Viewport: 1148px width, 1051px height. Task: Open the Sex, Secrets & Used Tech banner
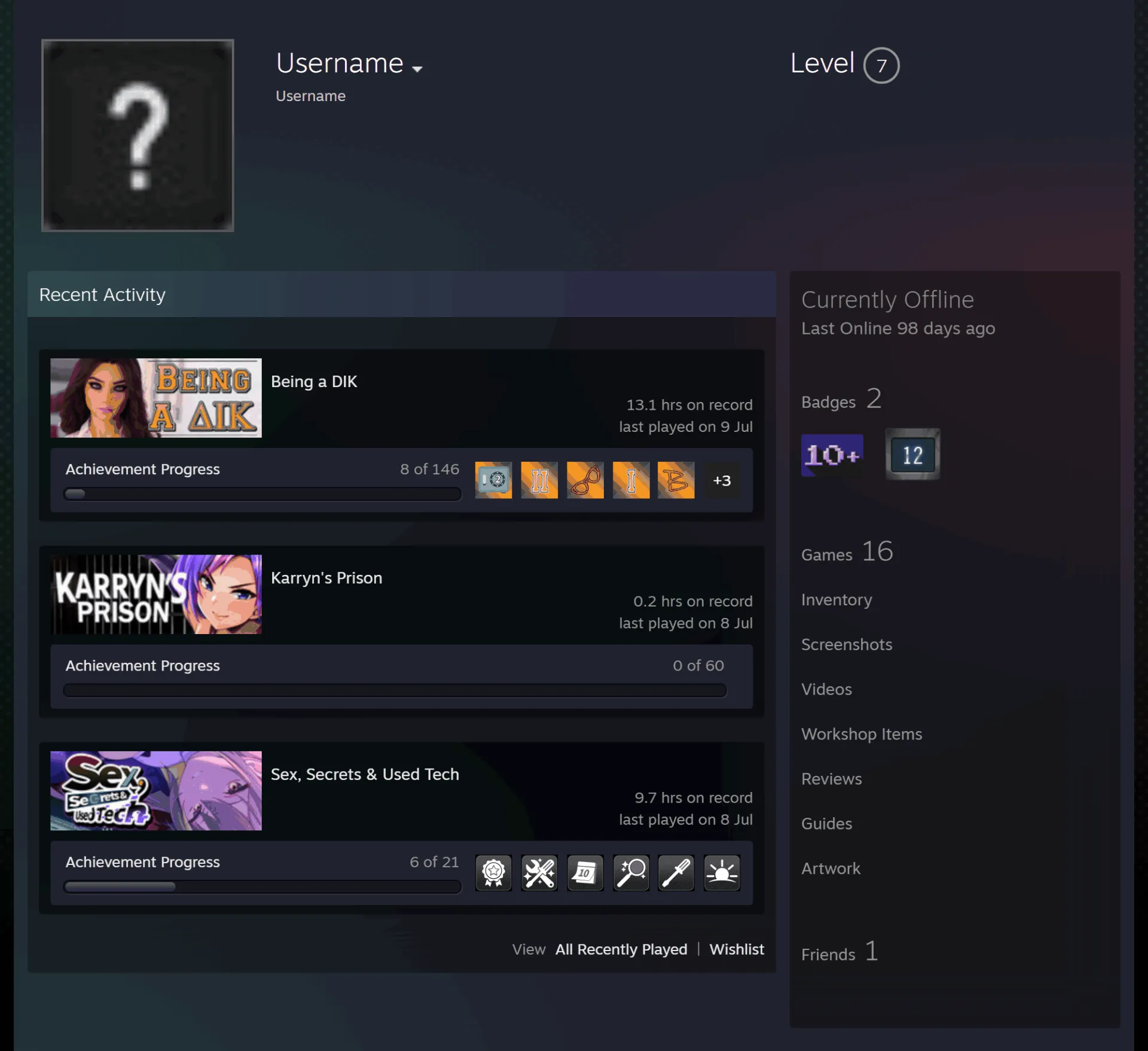click(156, 790)
